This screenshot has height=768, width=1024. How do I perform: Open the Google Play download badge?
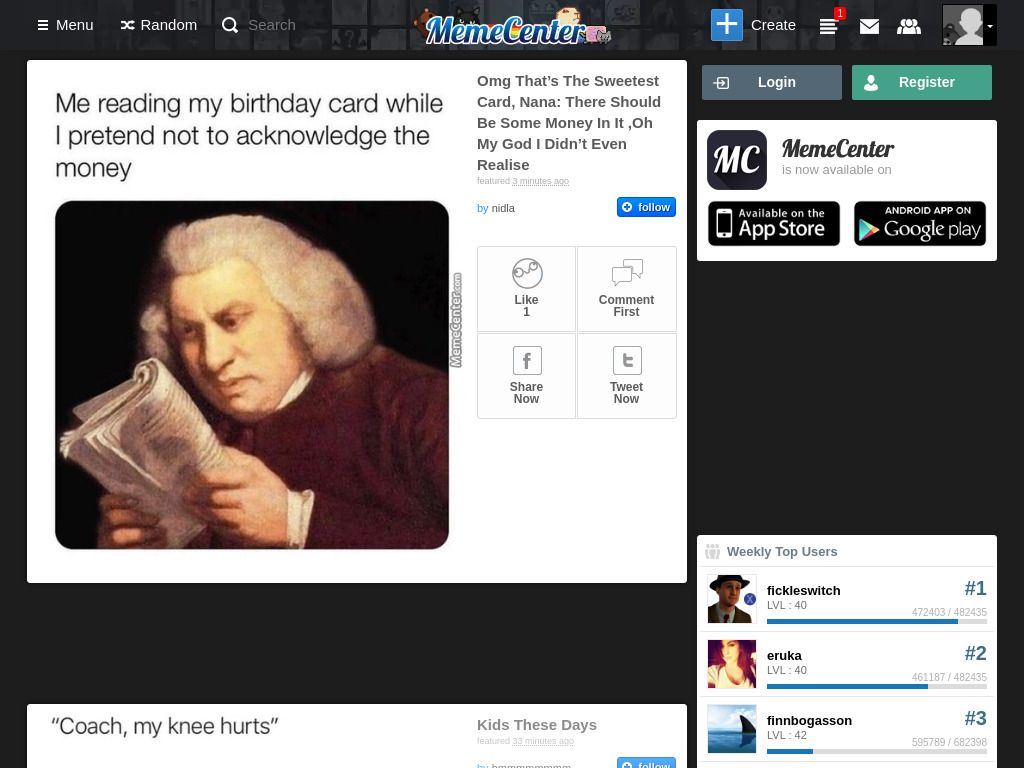pos(920,223)
